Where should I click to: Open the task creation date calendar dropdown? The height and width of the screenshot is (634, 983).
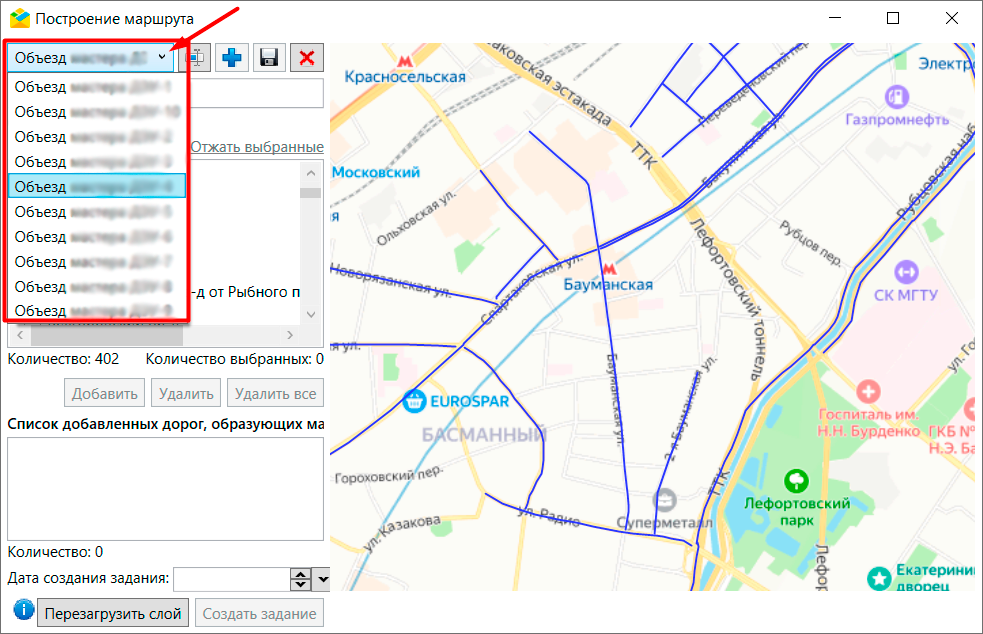(322, 579)
